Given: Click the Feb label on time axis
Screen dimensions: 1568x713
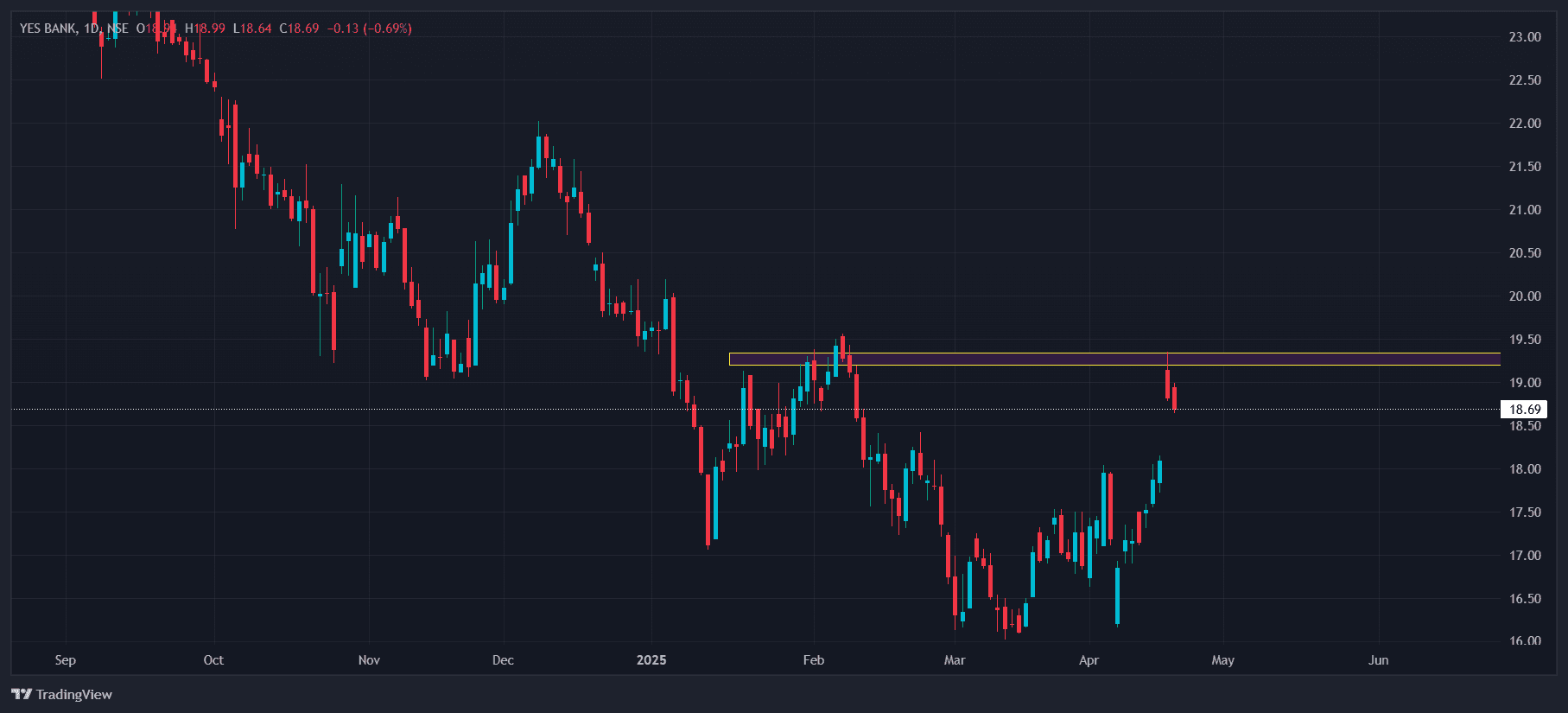Looking at the screenshot, I should pos(814,660).
